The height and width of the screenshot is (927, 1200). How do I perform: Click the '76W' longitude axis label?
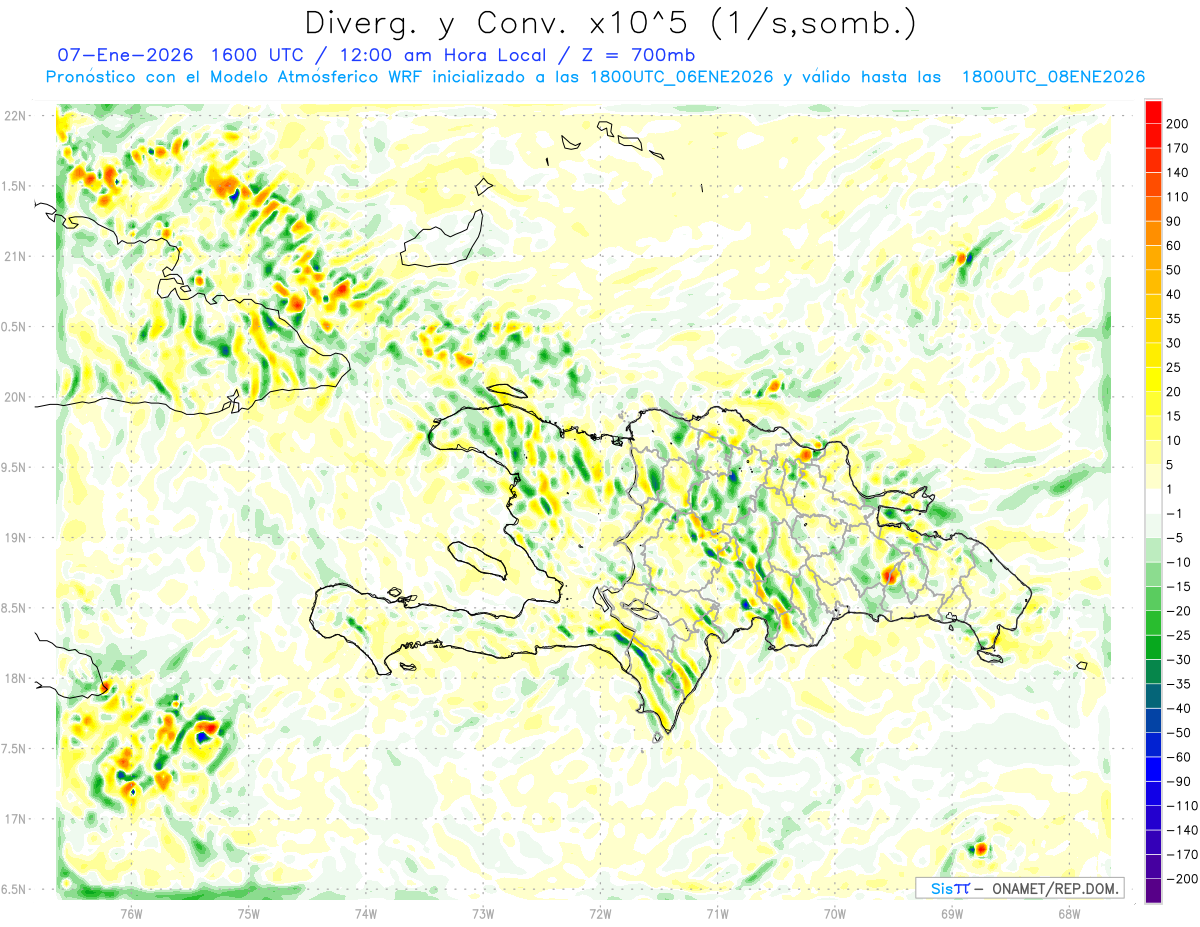pos(131,913)
